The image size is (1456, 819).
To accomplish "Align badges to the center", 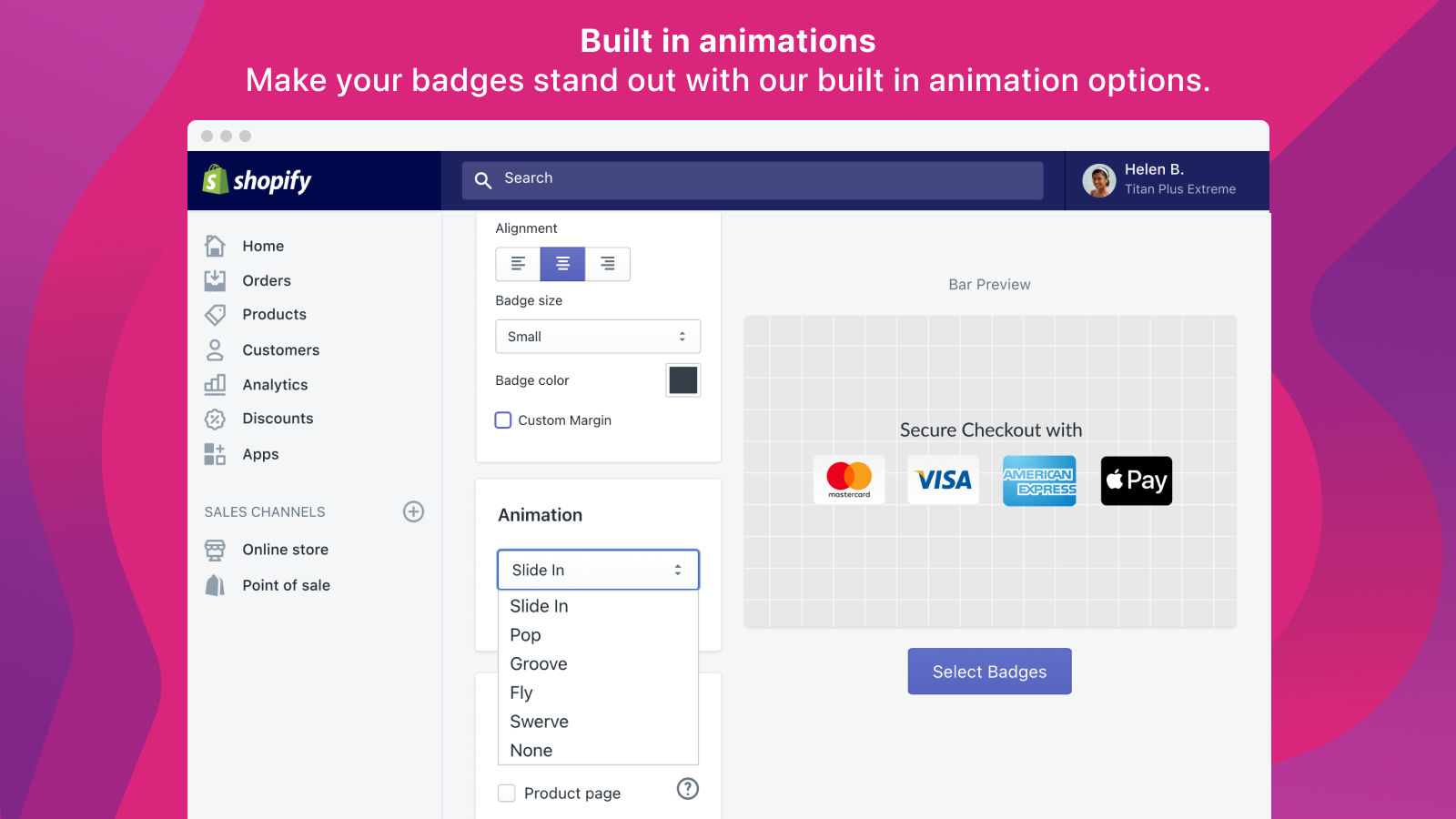I will pyautogui.click(x=562, y=264).
